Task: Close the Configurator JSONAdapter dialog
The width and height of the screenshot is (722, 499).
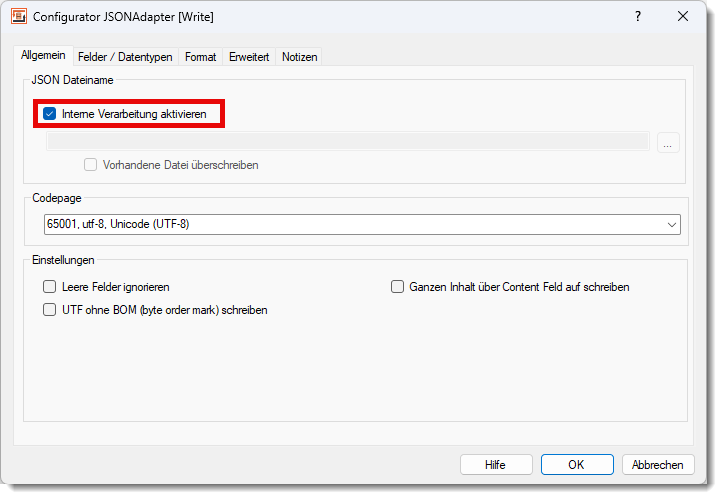Action: coord(683,17)
